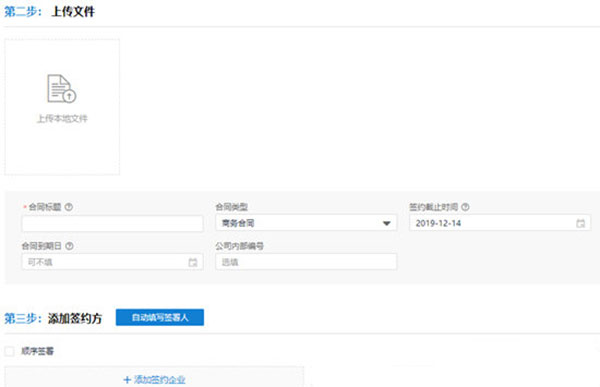
Task: Click the 合同到期日 date input
Action: [112, 262]
